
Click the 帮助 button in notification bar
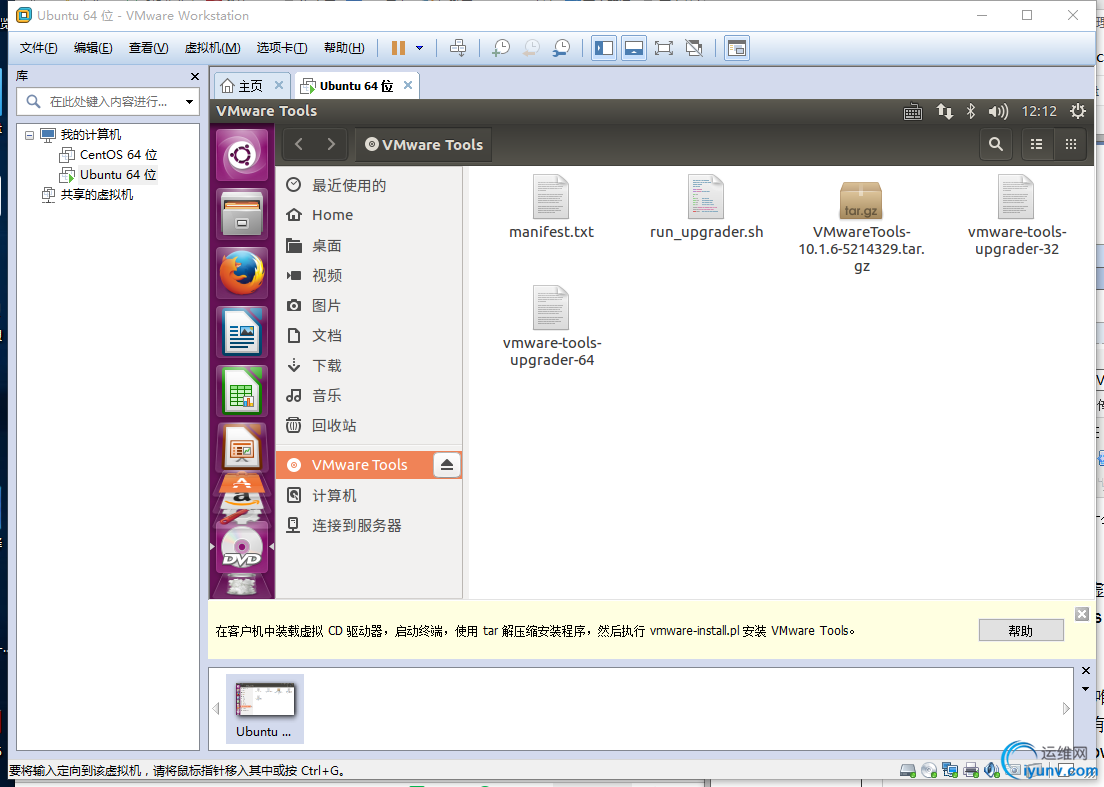tap(1021, 631)
